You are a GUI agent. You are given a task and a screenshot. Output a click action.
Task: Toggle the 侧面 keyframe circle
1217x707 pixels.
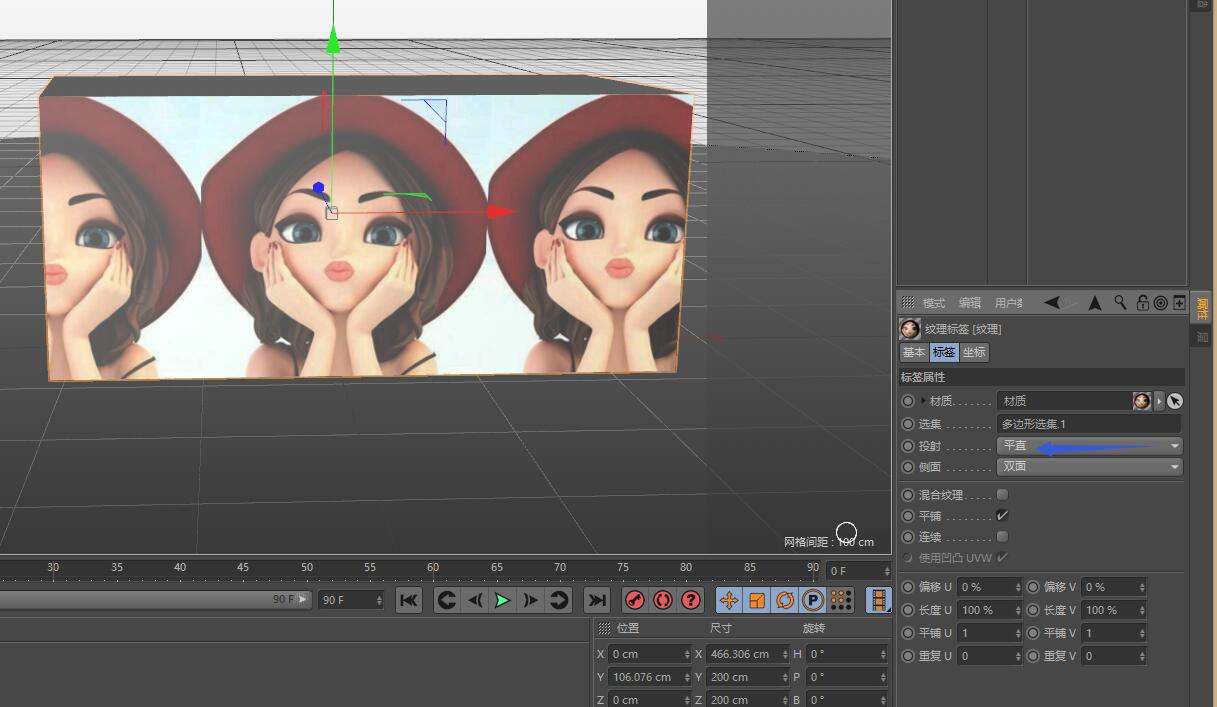[908, 467]
